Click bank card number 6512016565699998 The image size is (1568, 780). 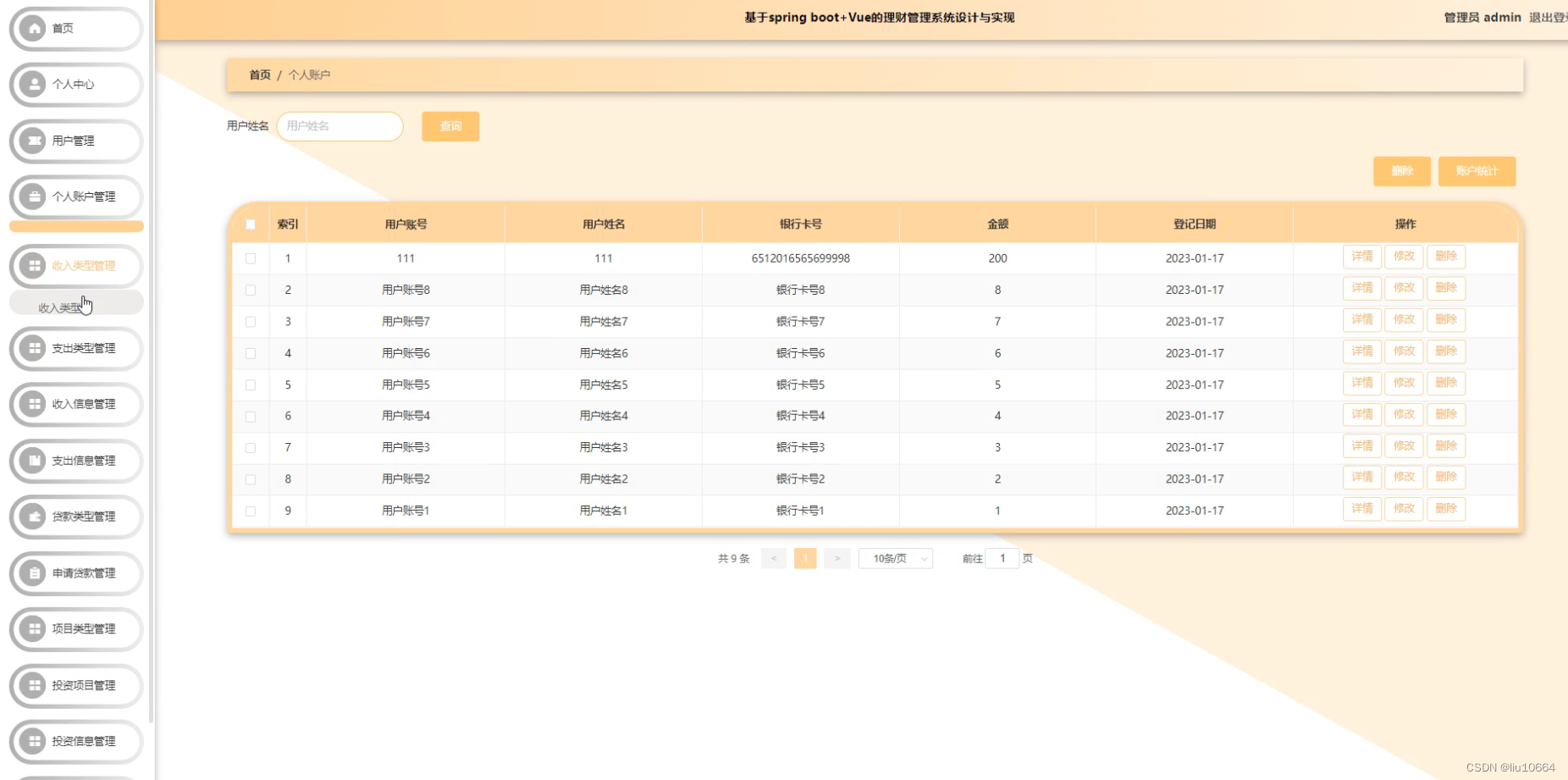(x=801, y=258)
